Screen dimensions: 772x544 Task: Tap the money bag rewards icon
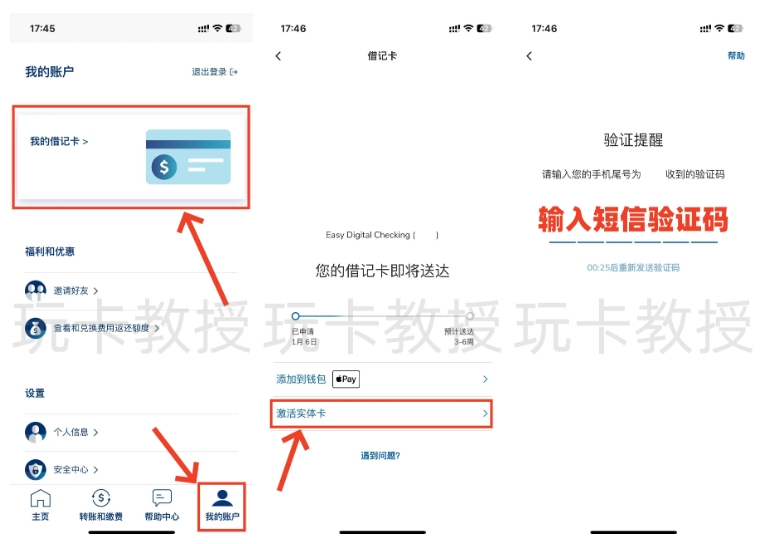coord(36,327)
